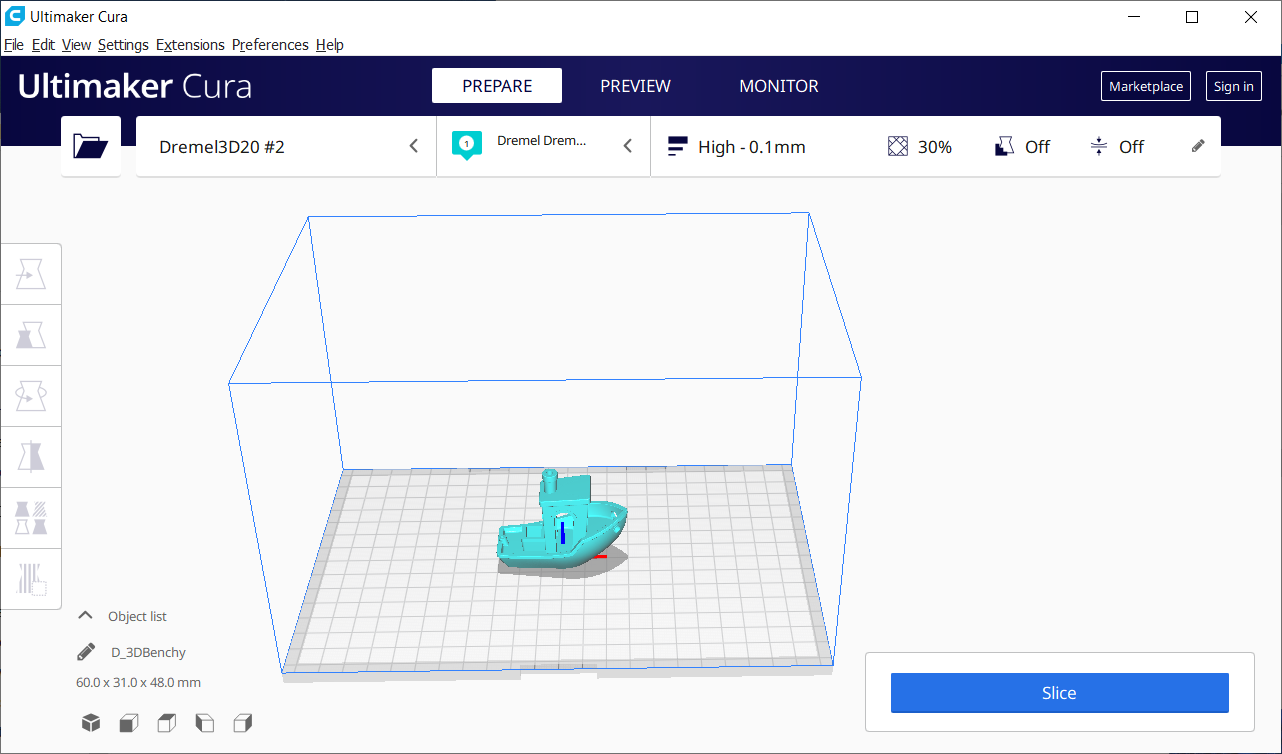Switch to the MONITOR stage tab
The width and height of the screenshot is (1282, 754).
pyautogui.click(x=779, y=86)
